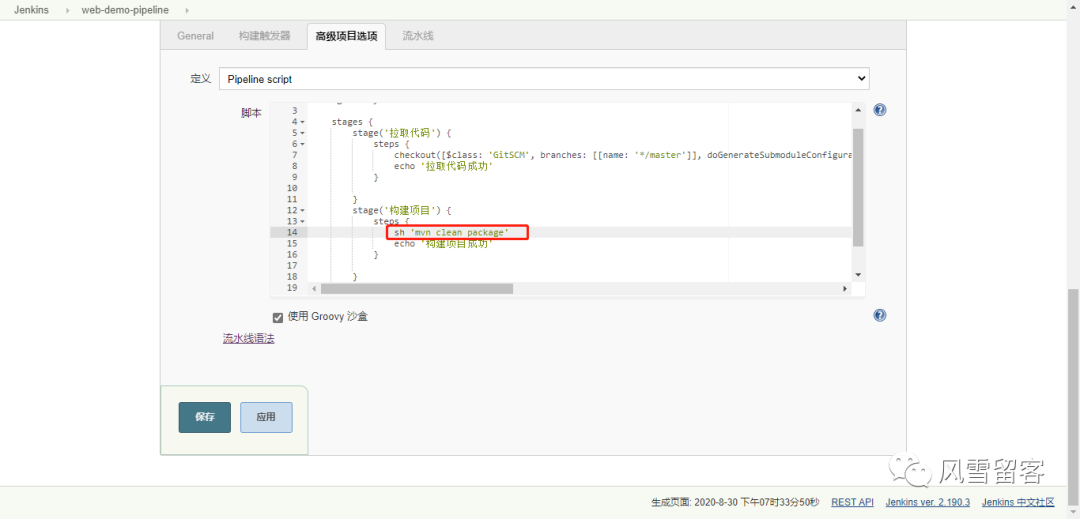This screenshot has height=519, width=1080.
Task: Click the echo '构建项目成功' line
Action: [x=444, y=244]
